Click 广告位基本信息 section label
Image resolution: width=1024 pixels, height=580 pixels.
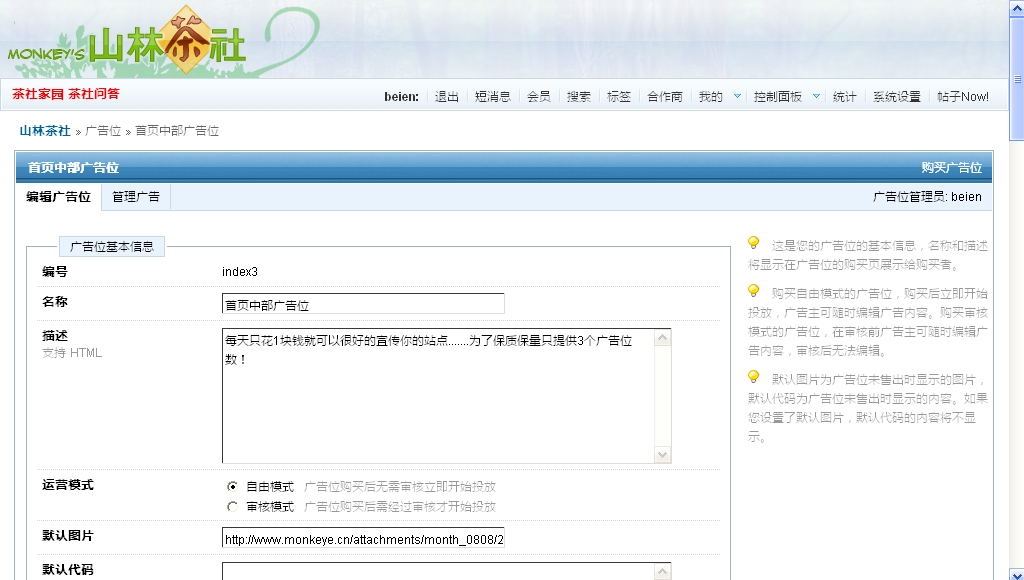pos(112,246)
